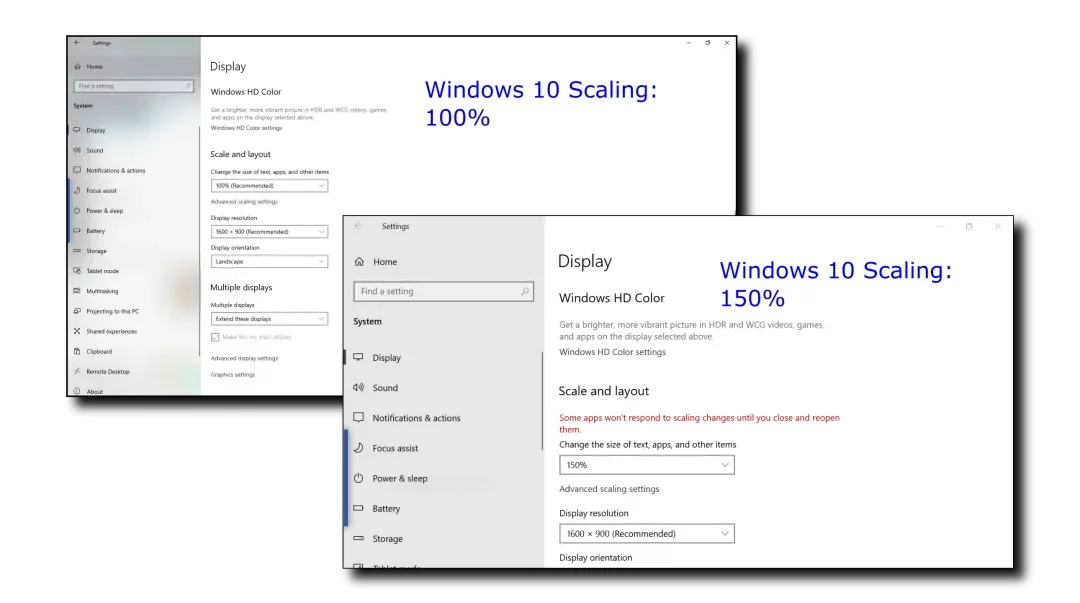Click Shared experiences icon in 100% window

point(77,331)
